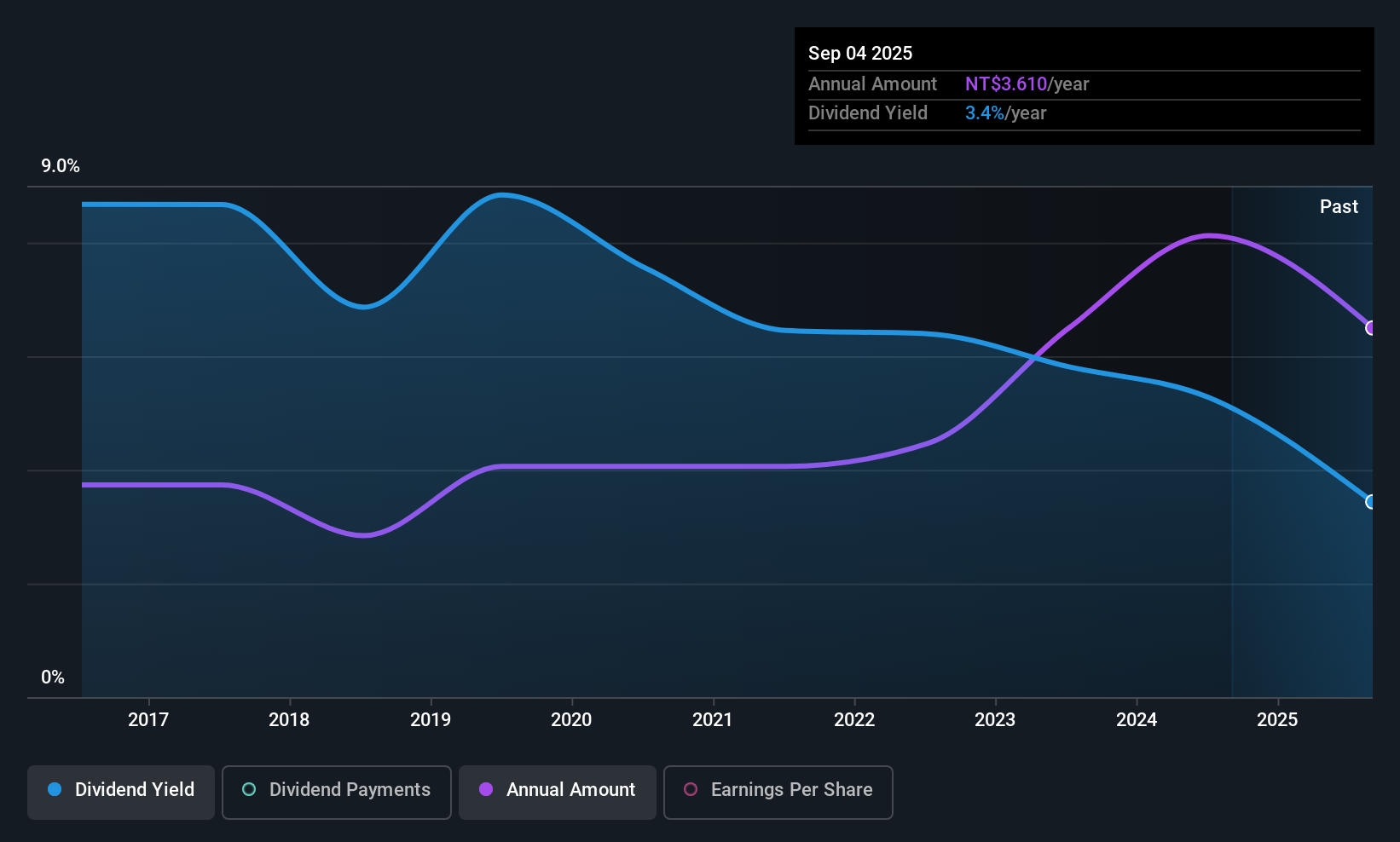Select the purple data point marker on the chart
Screen dimensions: 1400x842
point(1371,327)
